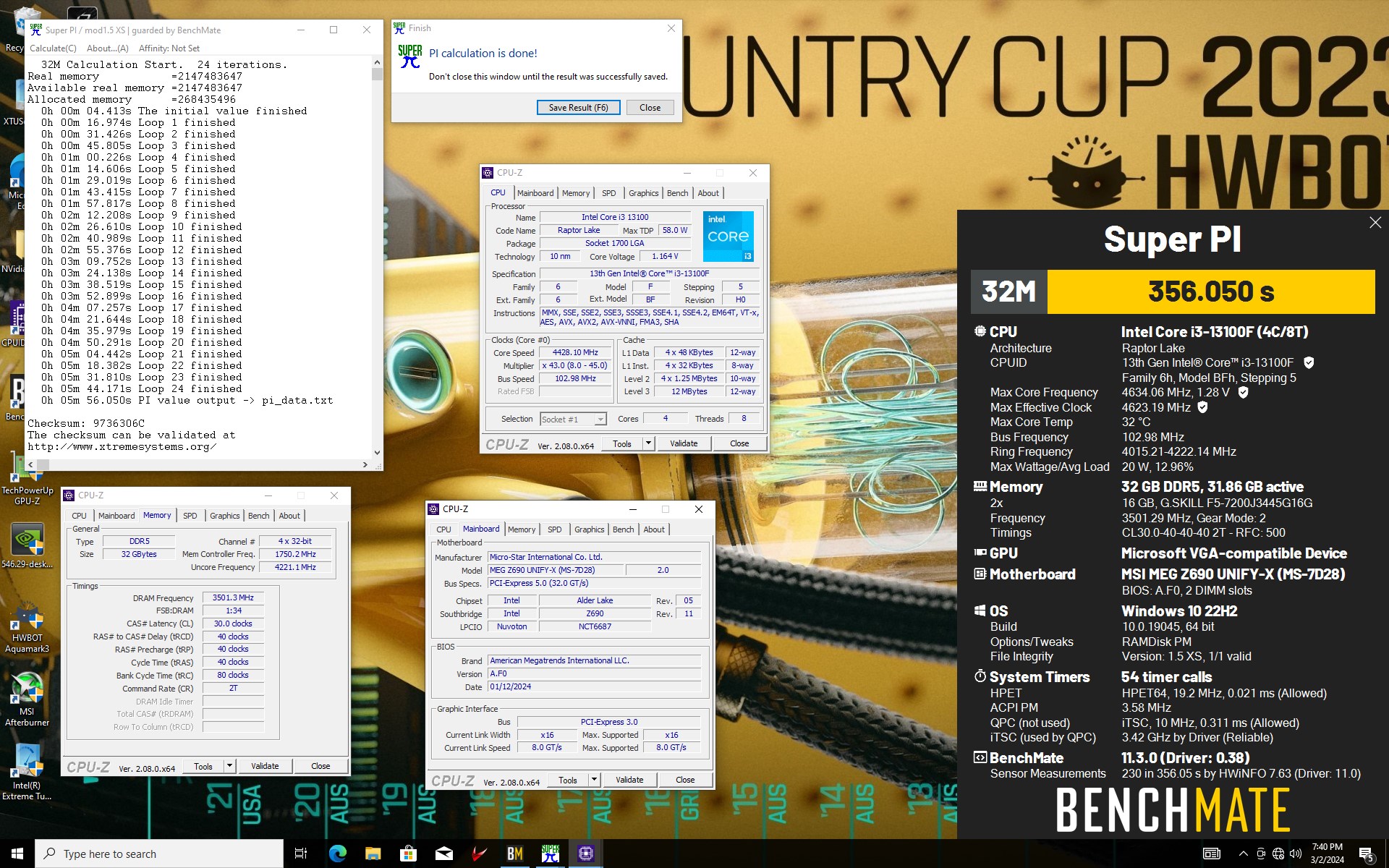Open About...(A) menu in Super PI
Screen dimensions: 1389x868
point(107,48)
